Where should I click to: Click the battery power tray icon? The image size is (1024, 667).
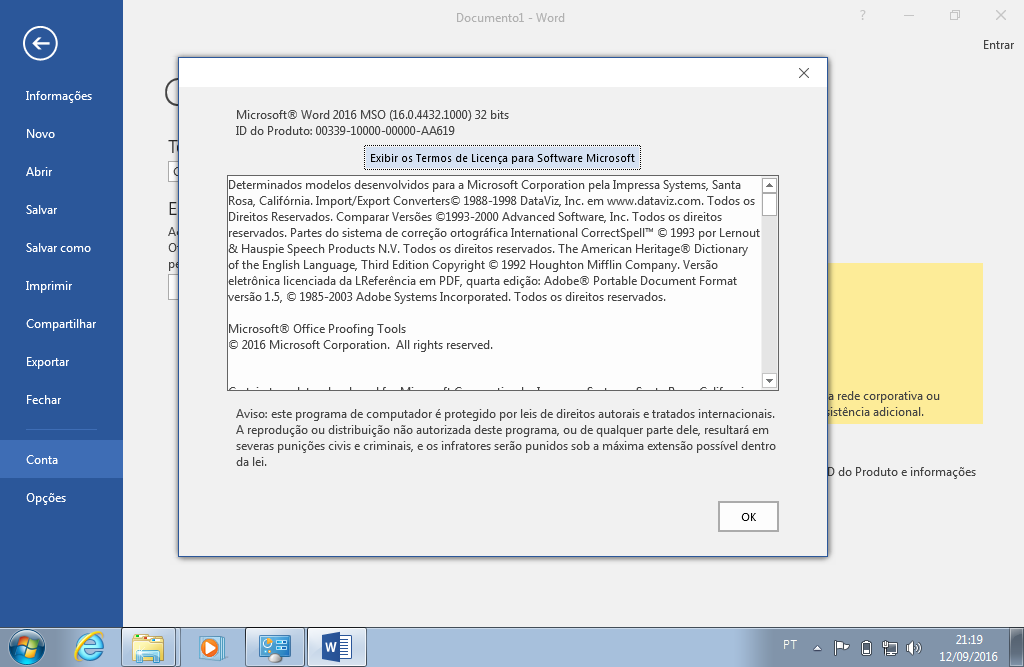point(866,648)
